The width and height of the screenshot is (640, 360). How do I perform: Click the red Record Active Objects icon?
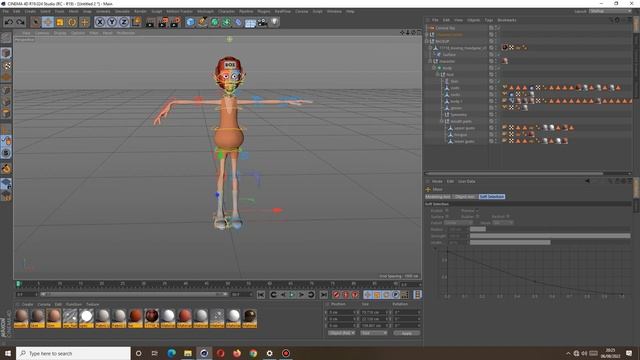[336, 295]
